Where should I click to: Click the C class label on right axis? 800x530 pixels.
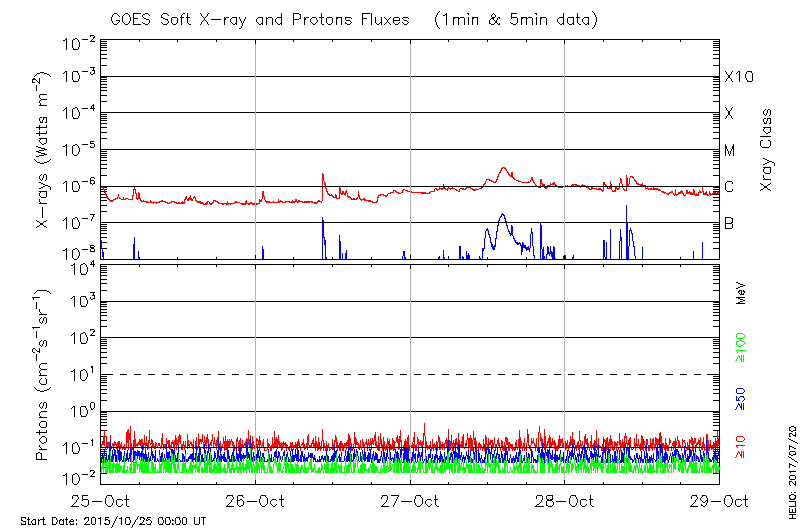[729, 187]
